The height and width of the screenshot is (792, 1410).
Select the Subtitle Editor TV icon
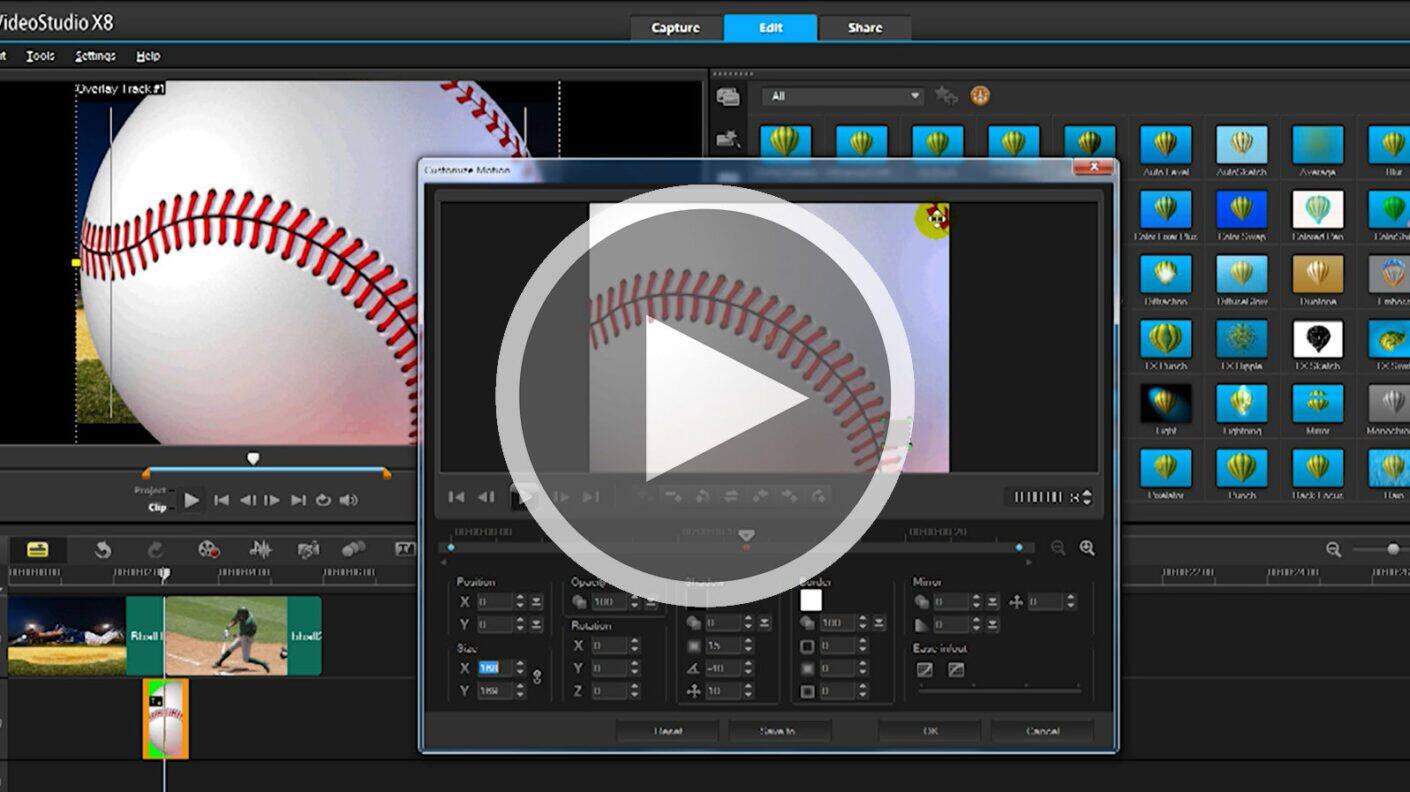coord(404,549)
